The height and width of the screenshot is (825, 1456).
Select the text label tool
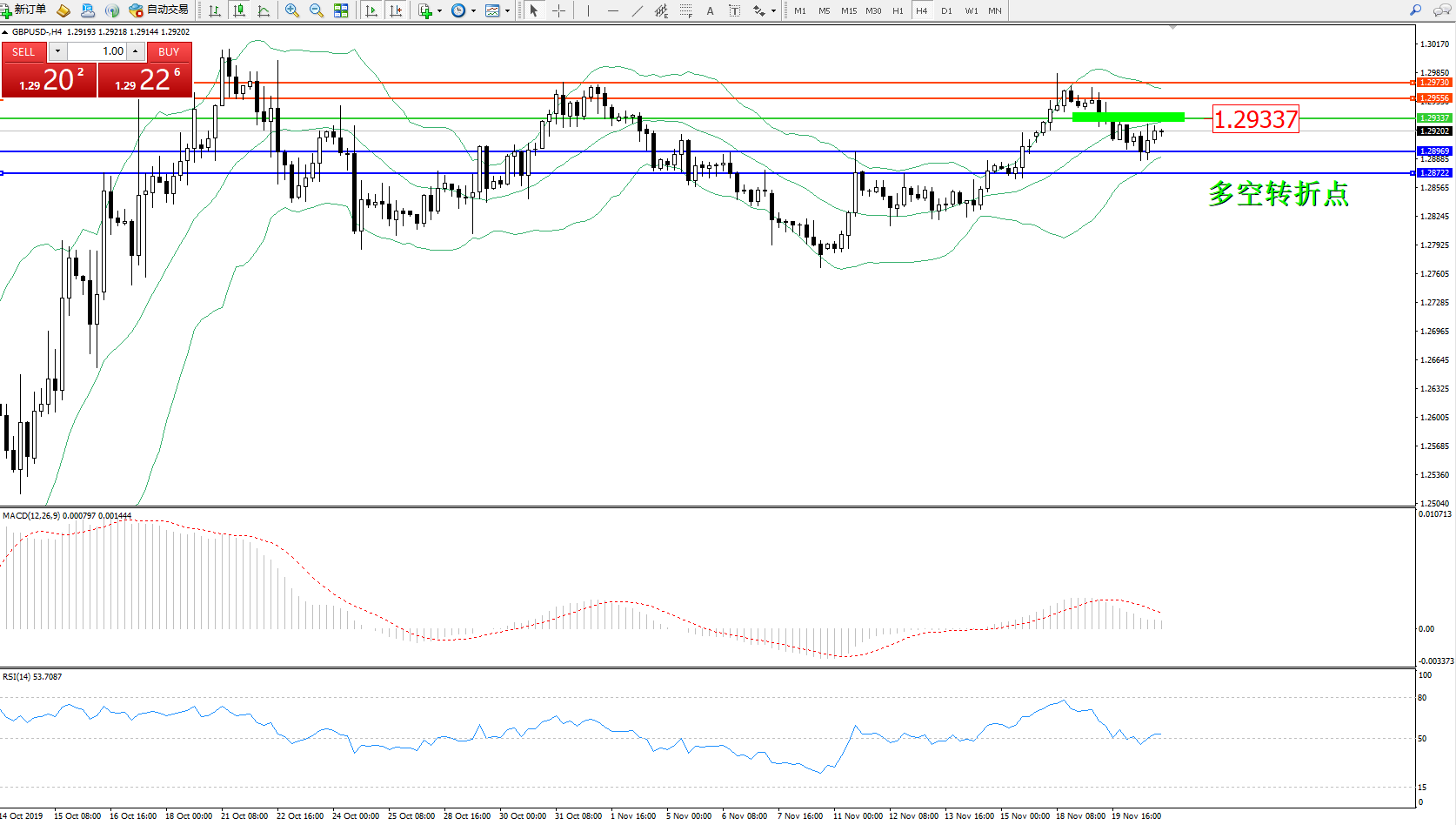pyautogui.click(x=735, y=10)
